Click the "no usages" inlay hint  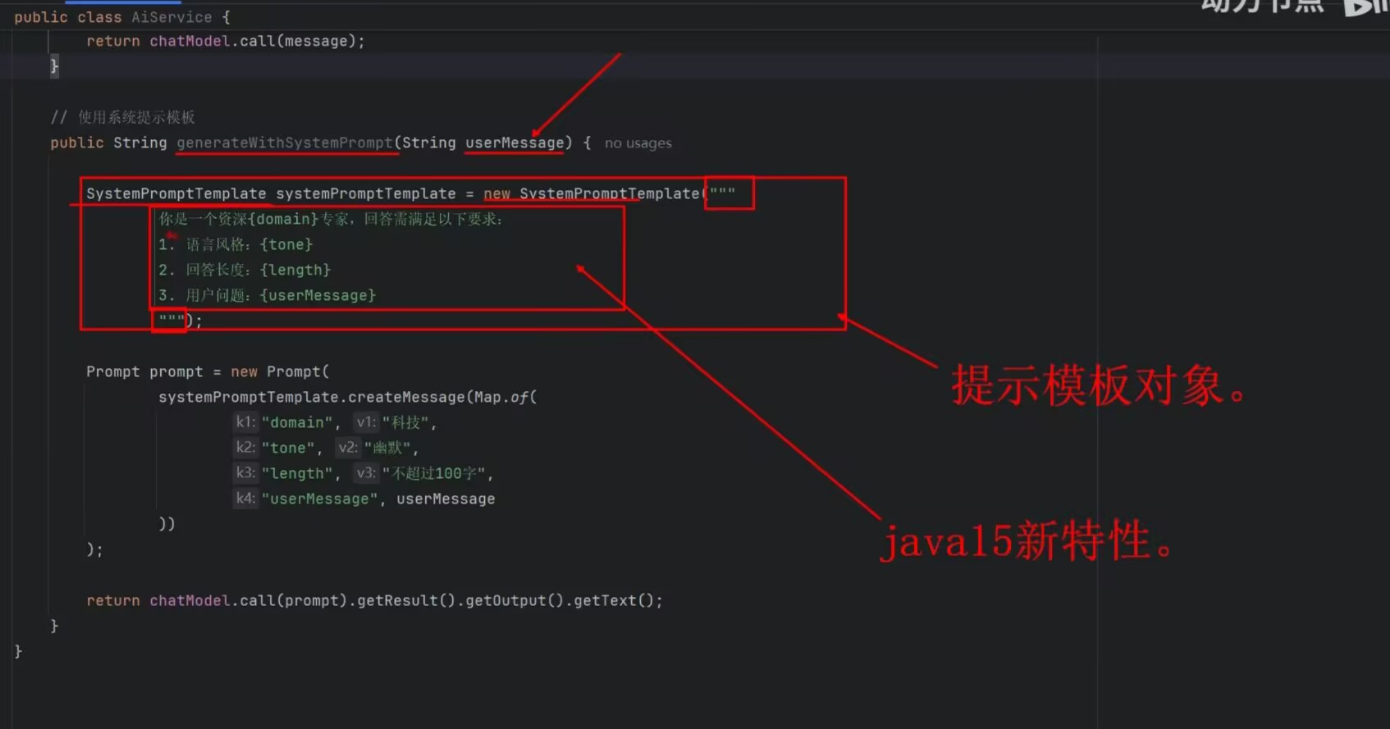638,143
